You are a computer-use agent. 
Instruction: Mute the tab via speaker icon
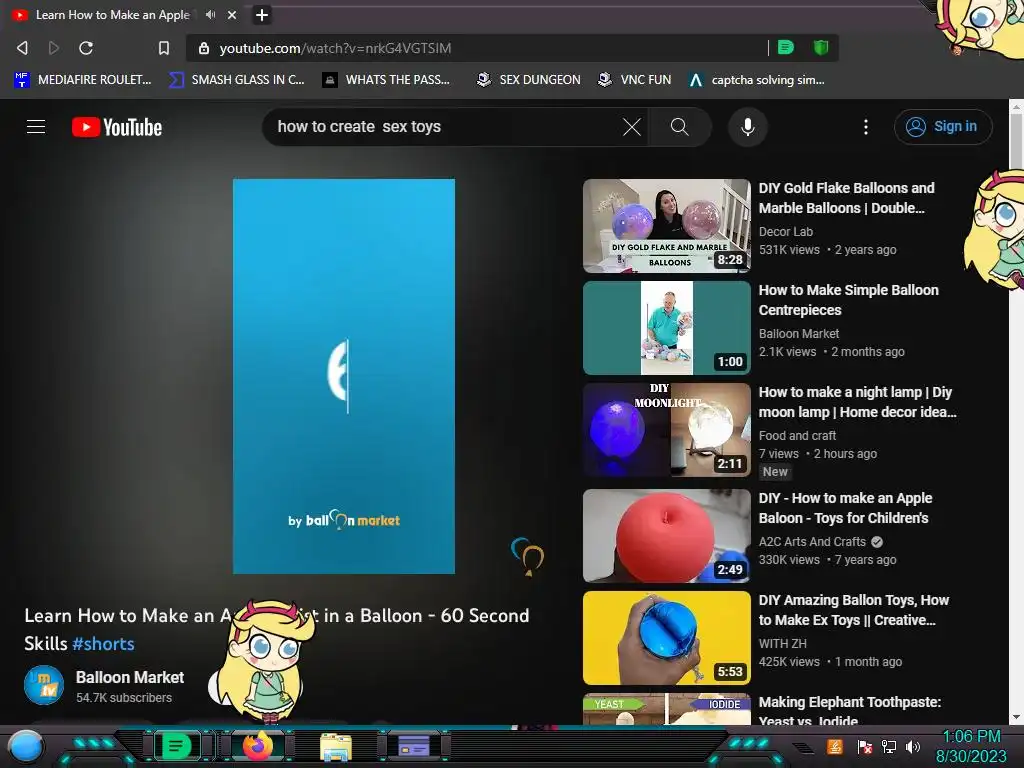(210, 14)
